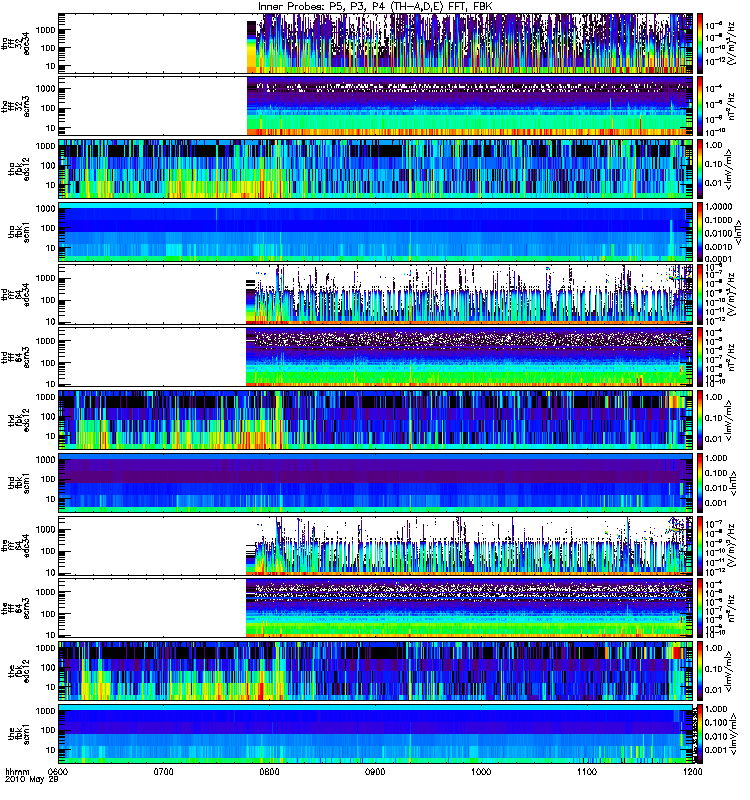Click the color bar beside tha fbk edc12 panel

click(700, 169)
